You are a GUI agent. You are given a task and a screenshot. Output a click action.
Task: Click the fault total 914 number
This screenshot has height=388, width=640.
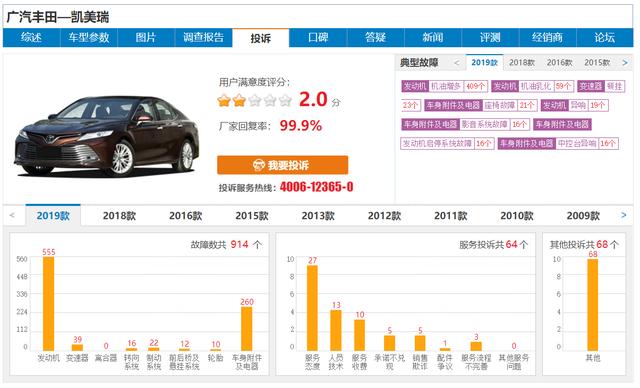[240, 244]
